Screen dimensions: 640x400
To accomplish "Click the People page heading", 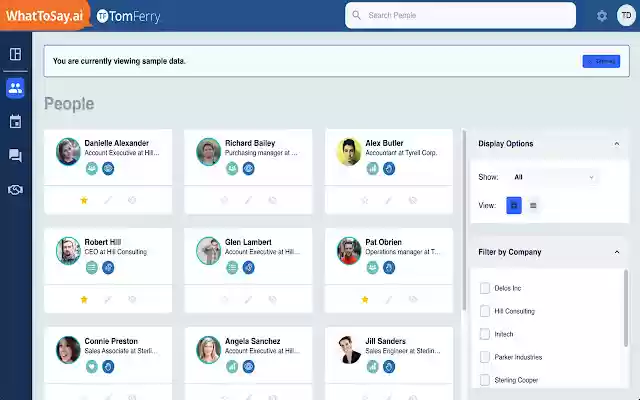I will coord(69,104).
